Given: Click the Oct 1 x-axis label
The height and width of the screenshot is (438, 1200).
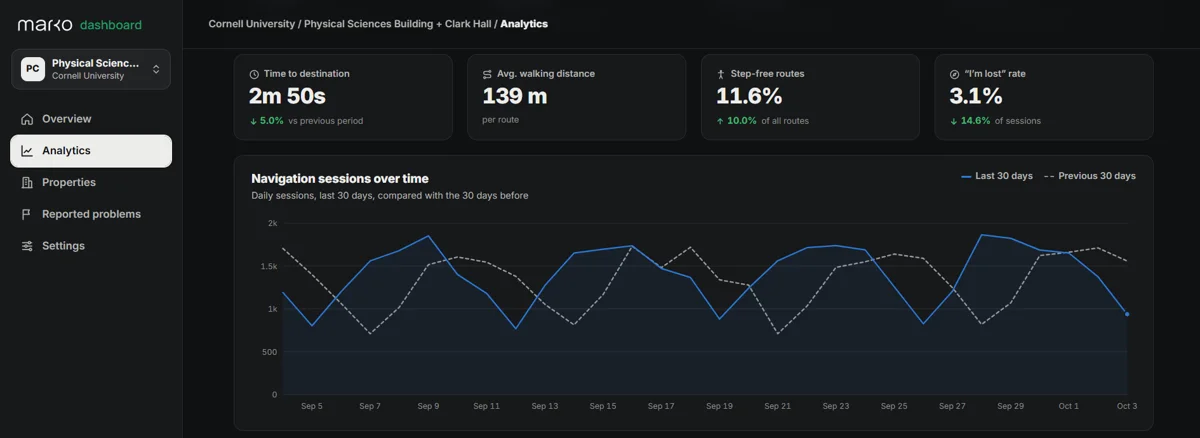Looking at the screenshot, I should pos(1069,407).
